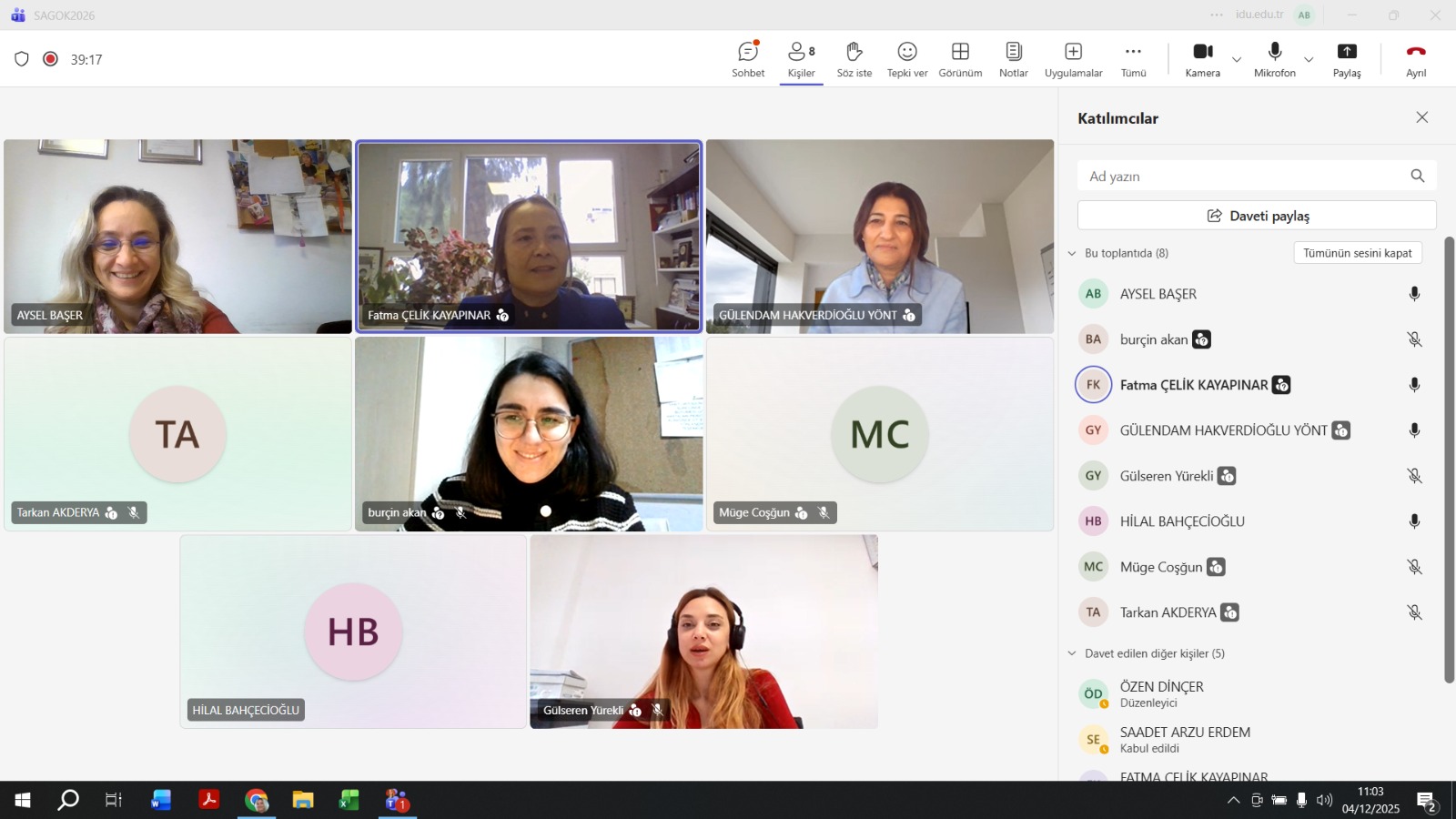Open the Kişiler participants tab
1456x819 pixels.
pyautogui.click(x=801, y=59)
